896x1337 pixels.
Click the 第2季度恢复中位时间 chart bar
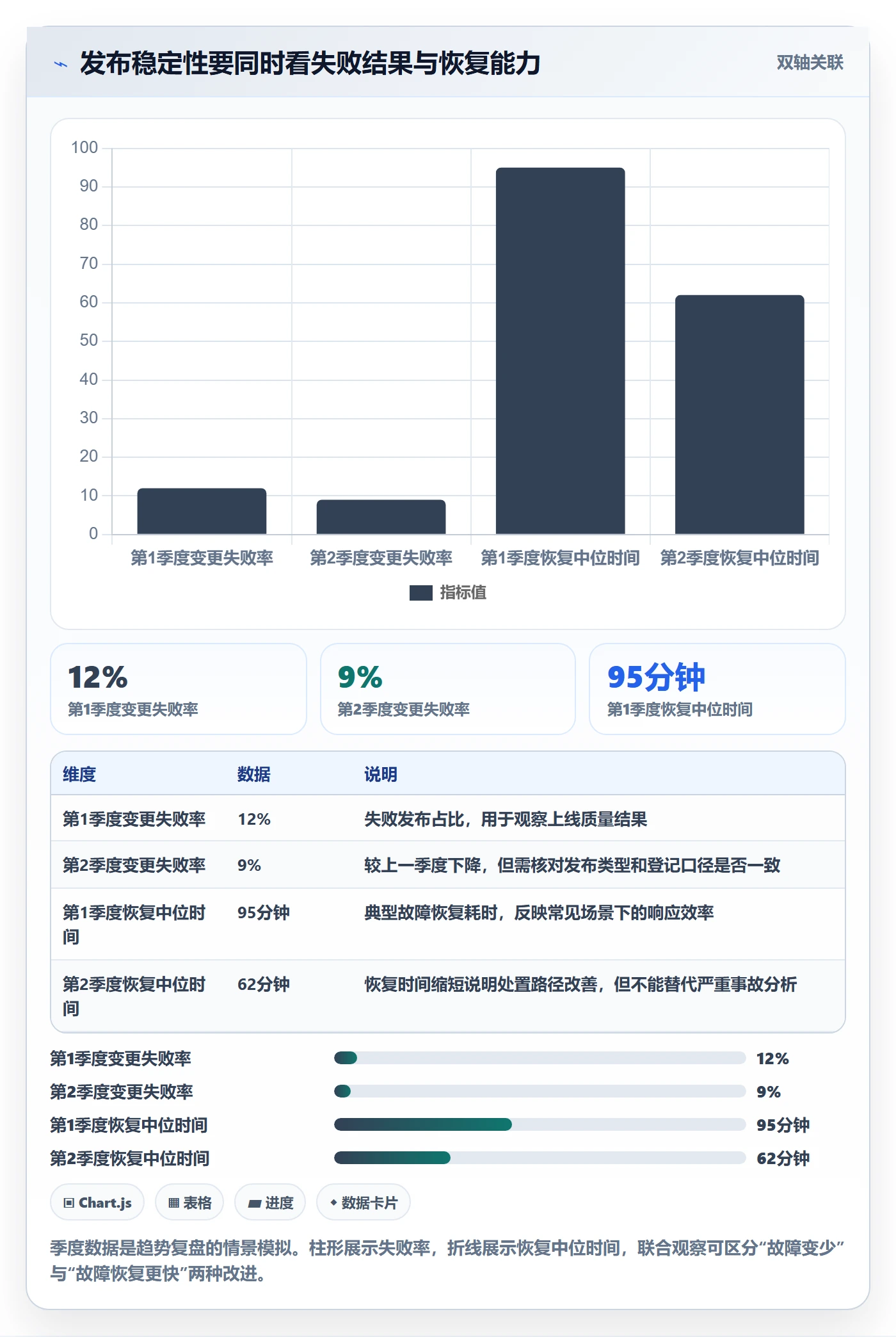[739, 414]
